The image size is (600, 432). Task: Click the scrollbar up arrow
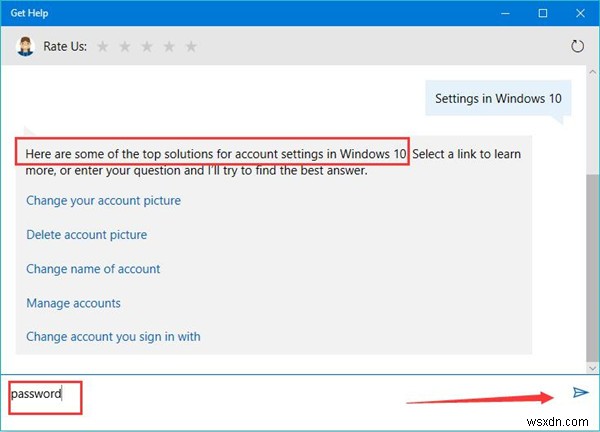coord(592,72)
